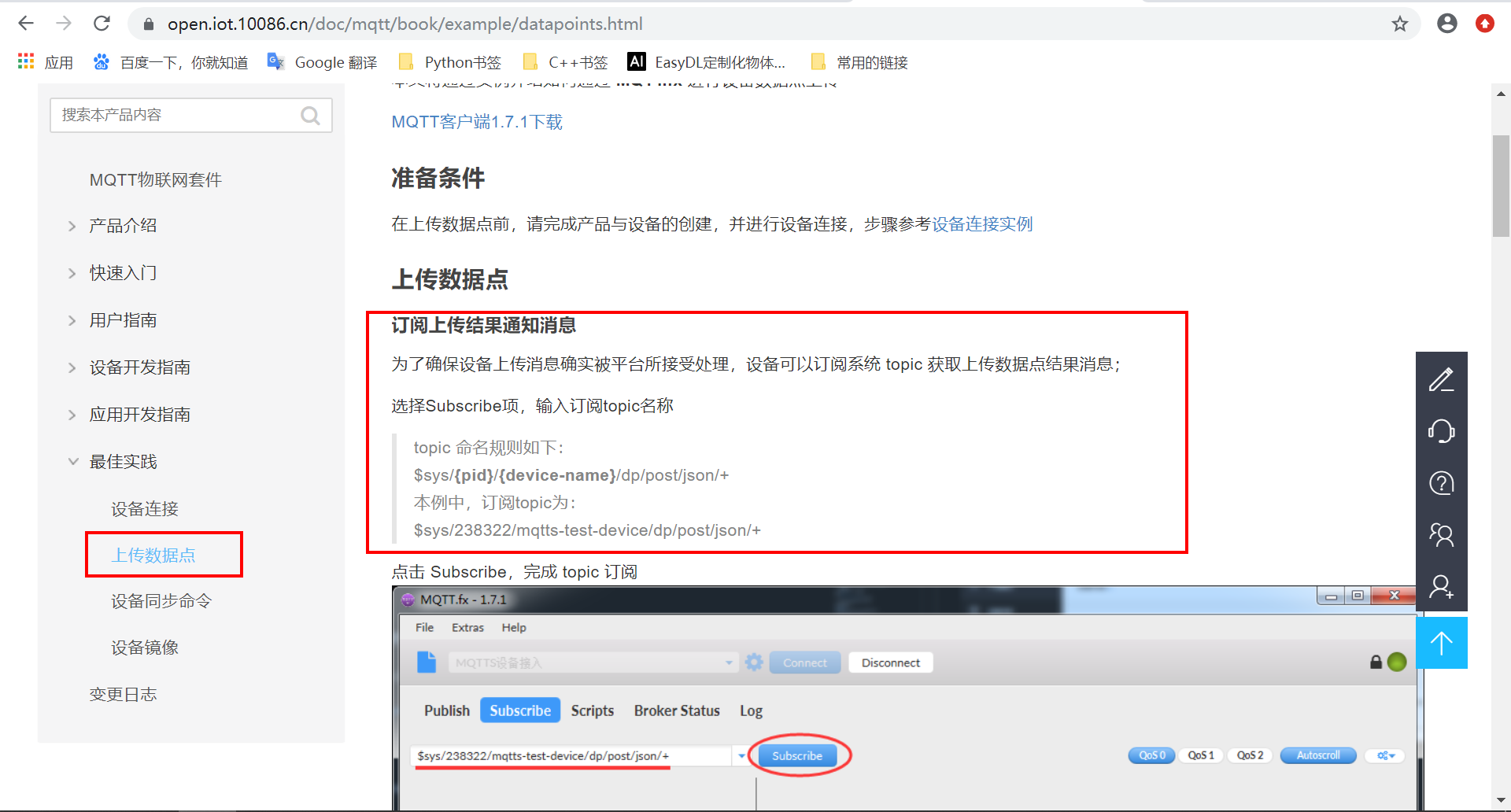Open the 上传数据点 sidebar page
Screen dimensions: 1511x812
[153, 555]
